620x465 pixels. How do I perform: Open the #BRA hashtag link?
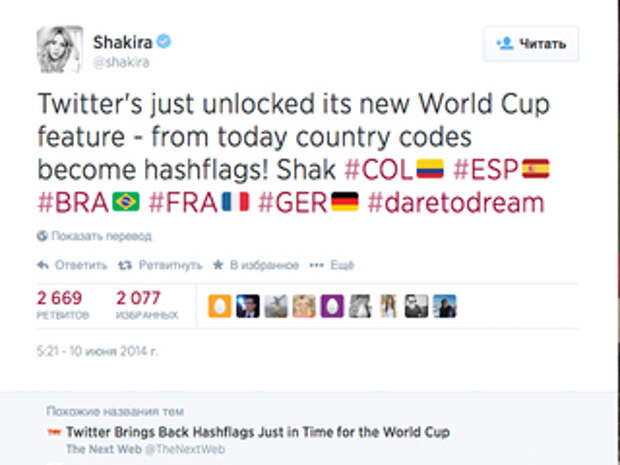pyautogui.click(x=73, y=202)
